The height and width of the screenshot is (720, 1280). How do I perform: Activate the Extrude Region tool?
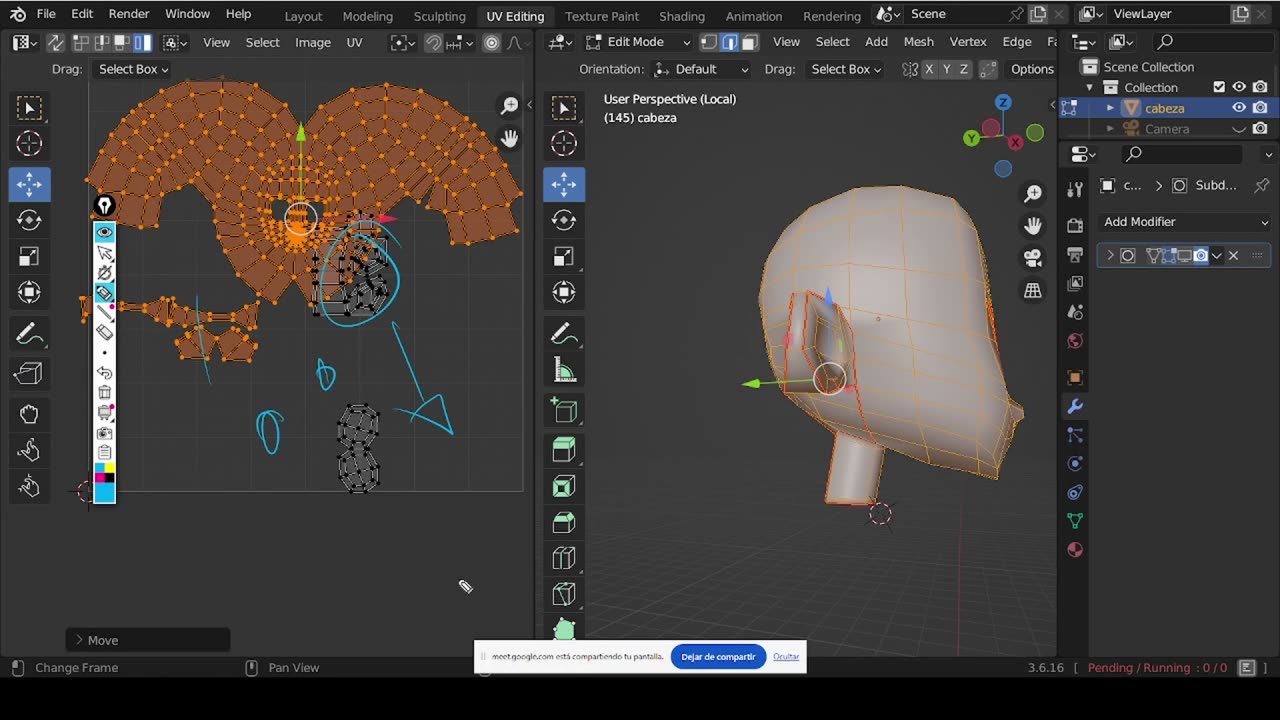[564, 450]
